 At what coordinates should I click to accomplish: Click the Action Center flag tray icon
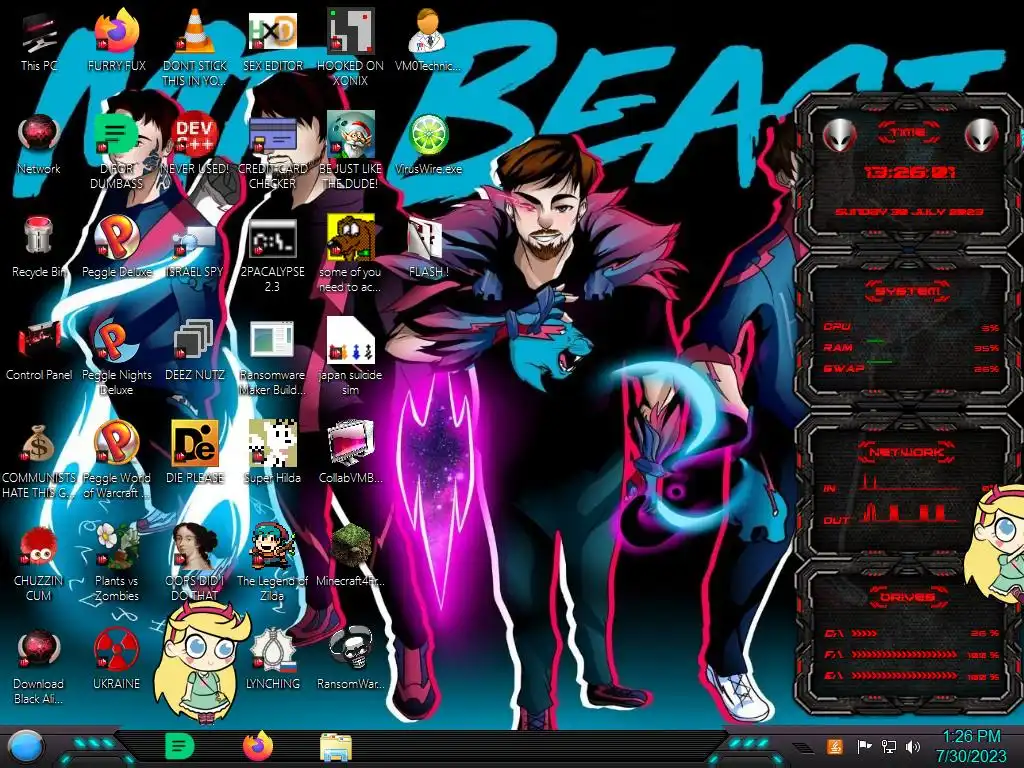(864, 746)
